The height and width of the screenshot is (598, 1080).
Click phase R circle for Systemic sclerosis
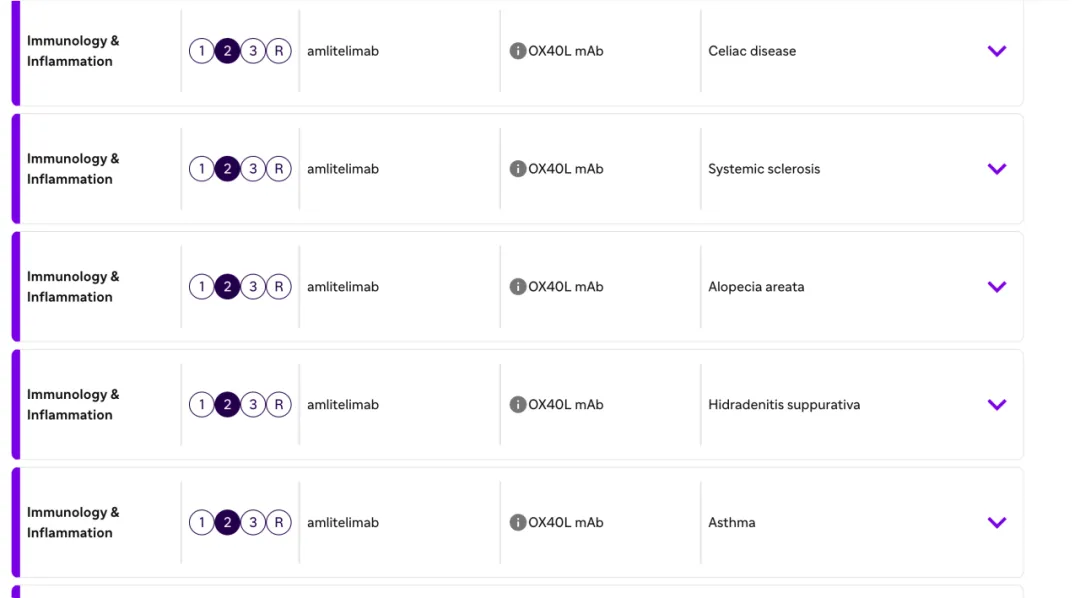pyautogui.click(x=279, y=169)
